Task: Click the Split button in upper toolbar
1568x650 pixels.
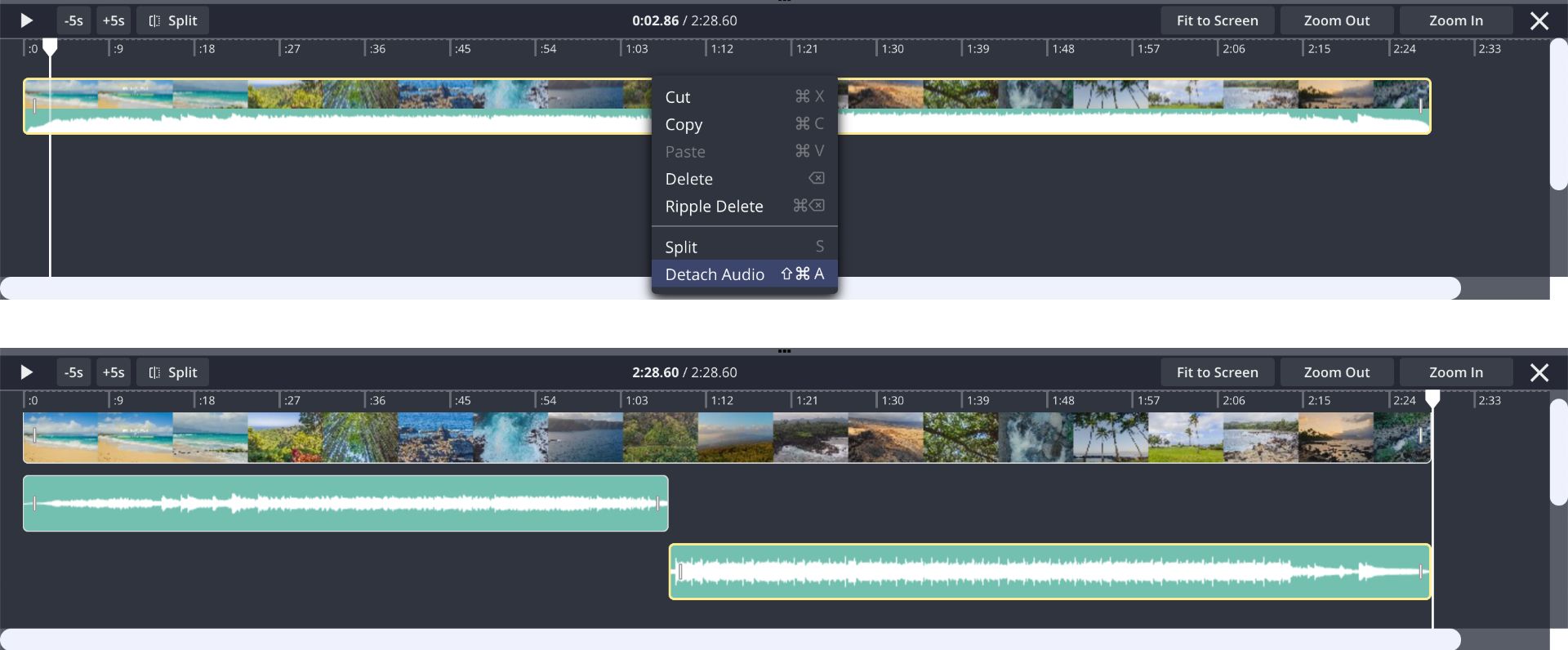Action: click(x=172, y=21)
